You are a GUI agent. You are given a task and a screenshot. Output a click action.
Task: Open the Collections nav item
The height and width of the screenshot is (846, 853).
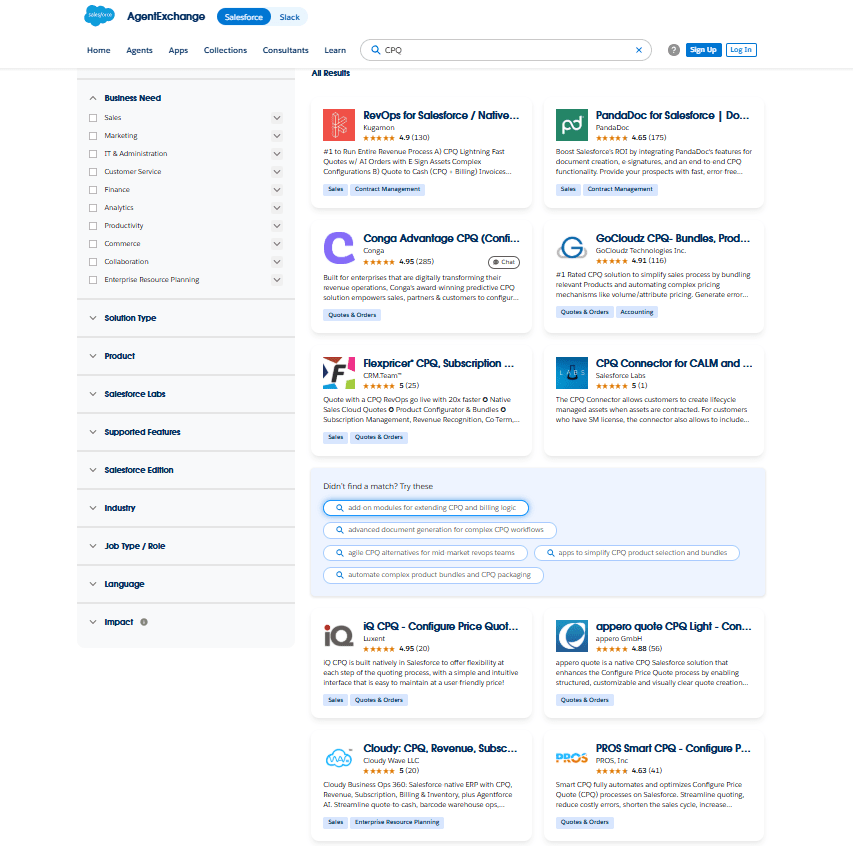click(x=225, y=50)
